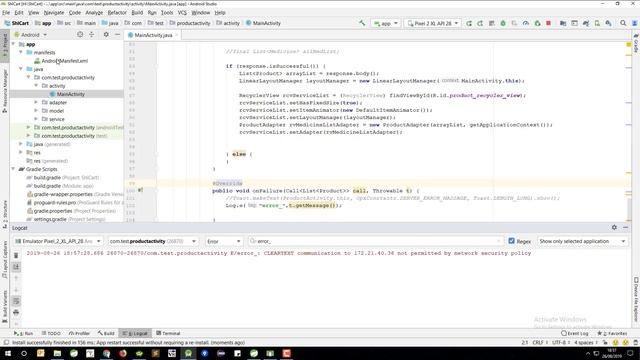Viewport: 640px width, 360px height.
Task: Hide the Project panel with minus icon
Action: 118,35
